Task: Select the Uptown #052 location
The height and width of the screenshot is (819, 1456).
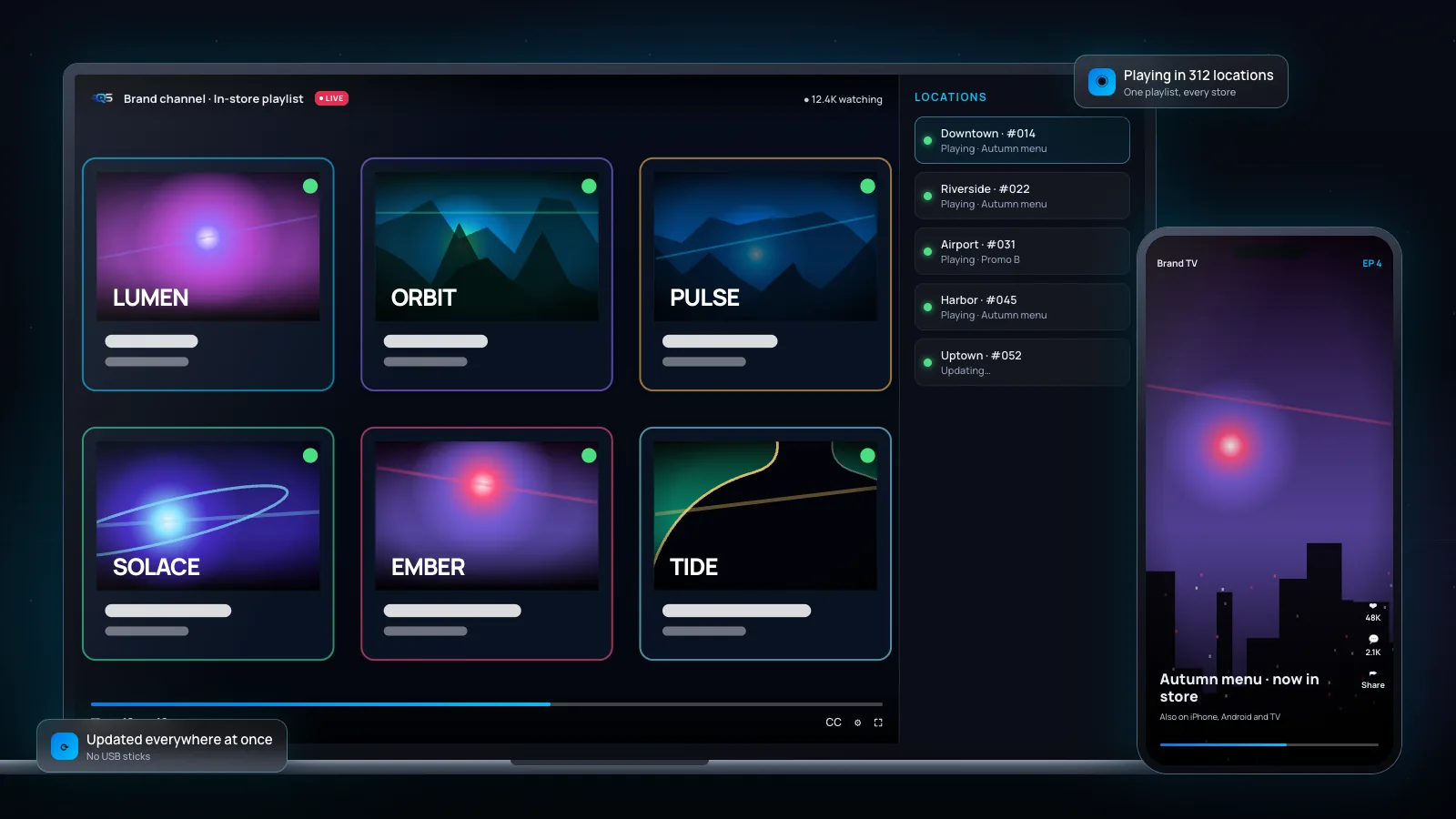Action: (1022, 362)
